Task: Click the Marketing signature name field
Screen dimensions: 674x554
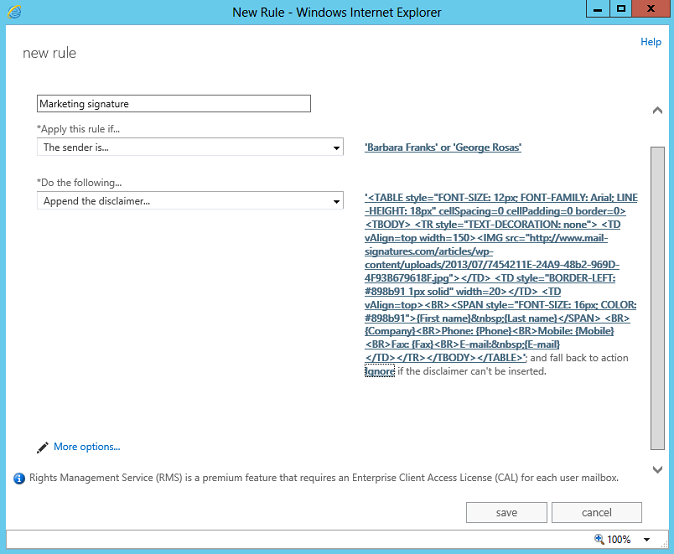Action: pos(174,103)
